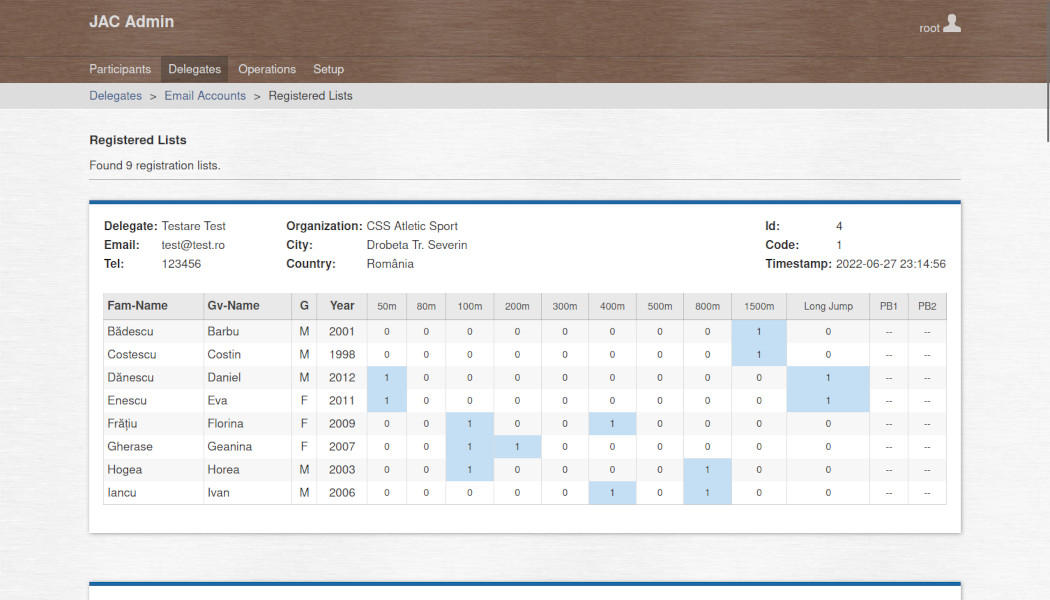Go to Delegates breadcrumb link

(x=115, y=96)
